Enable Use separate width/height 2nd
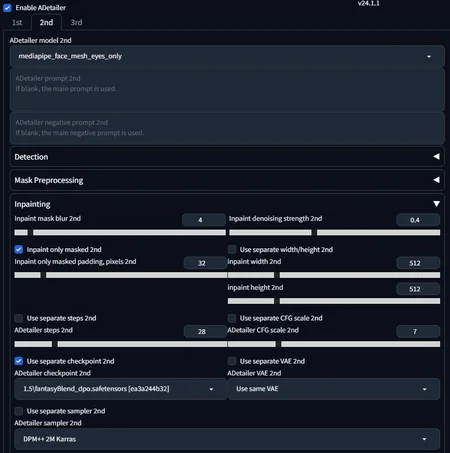Image resolution: width=450 pixels, height=453 pixels. tap(232, 249)
